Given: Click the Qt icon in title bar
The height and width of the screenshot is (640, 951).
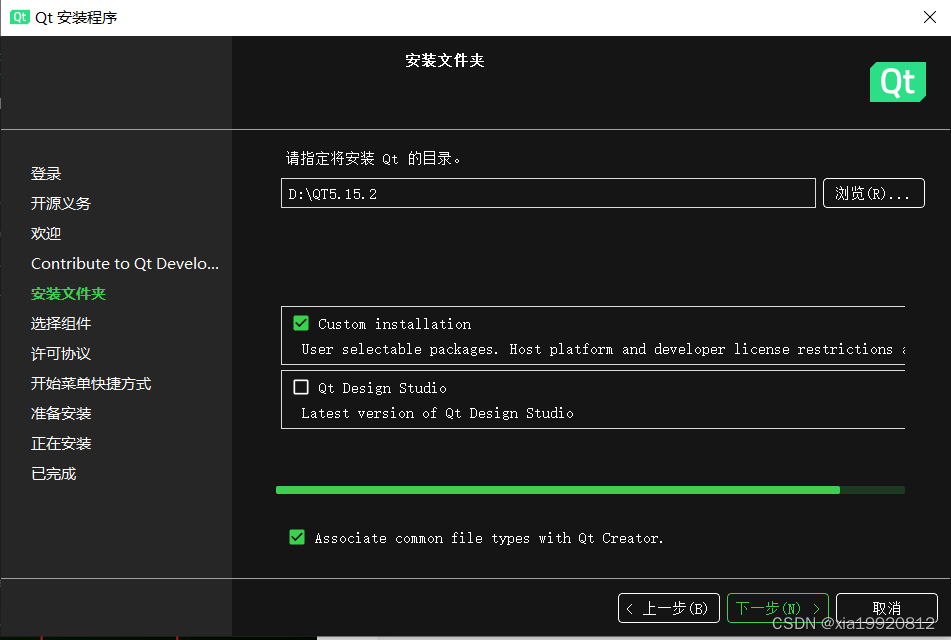Looking at the screenshot, I should point(19,17).
